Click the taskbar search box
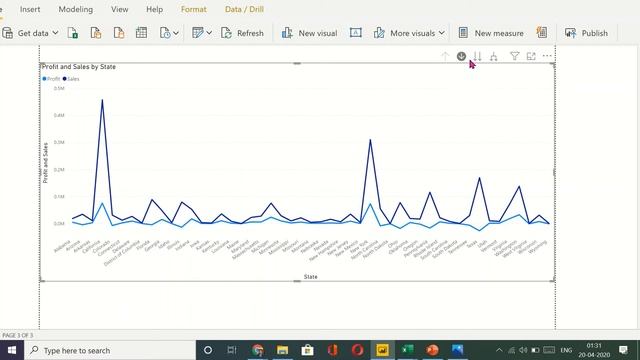640x360 pixels. click(110, 350)
